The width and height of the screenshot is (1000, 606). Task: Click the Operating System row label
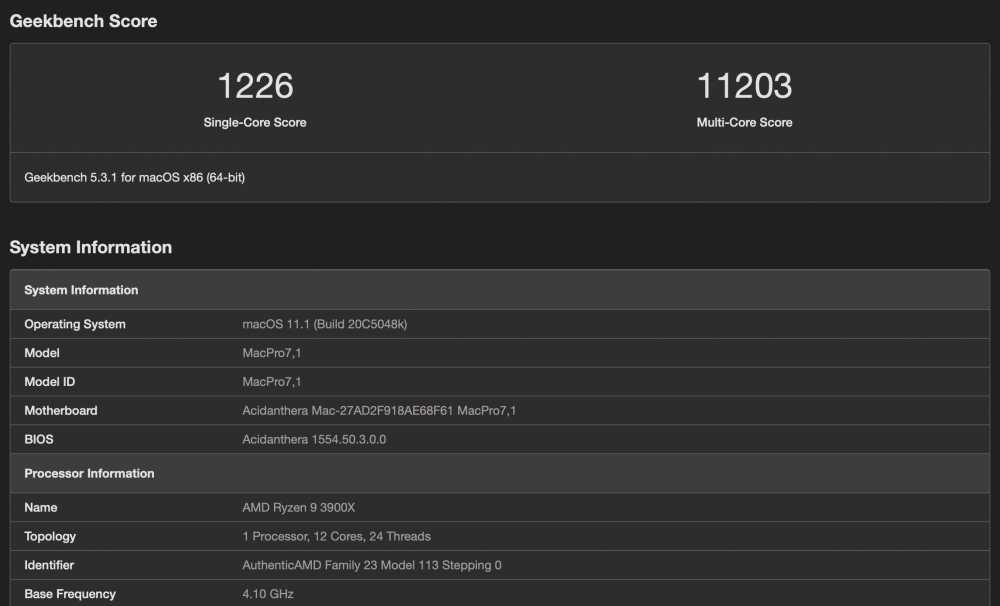point(75,324)
